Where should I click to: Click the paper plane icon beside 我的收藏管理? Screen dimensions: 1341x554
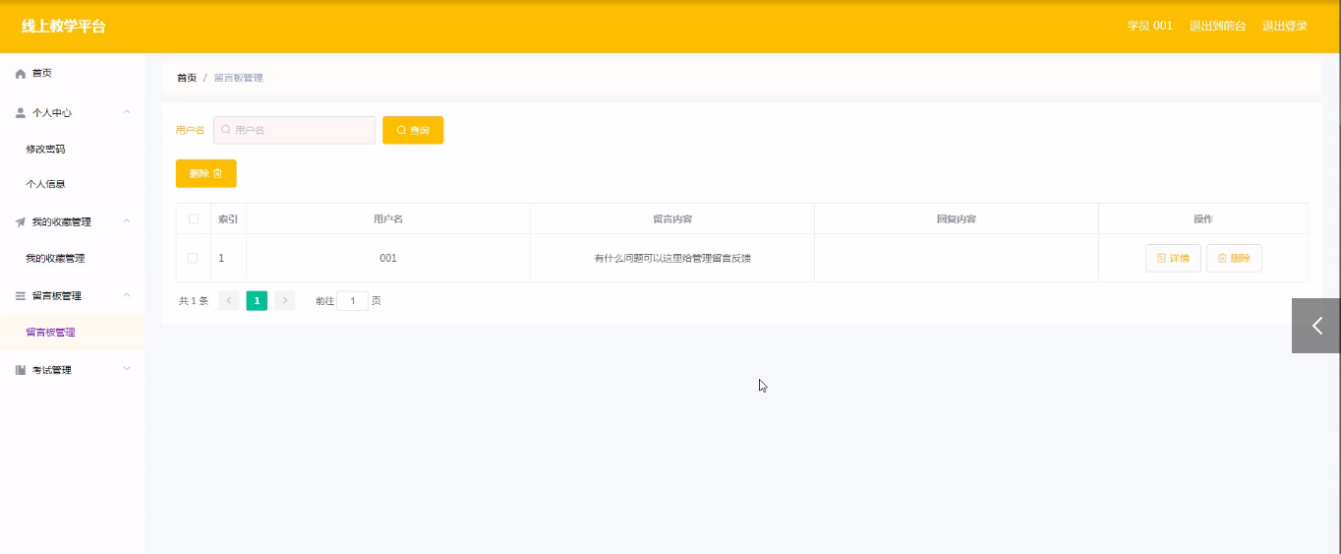point(20,222)
